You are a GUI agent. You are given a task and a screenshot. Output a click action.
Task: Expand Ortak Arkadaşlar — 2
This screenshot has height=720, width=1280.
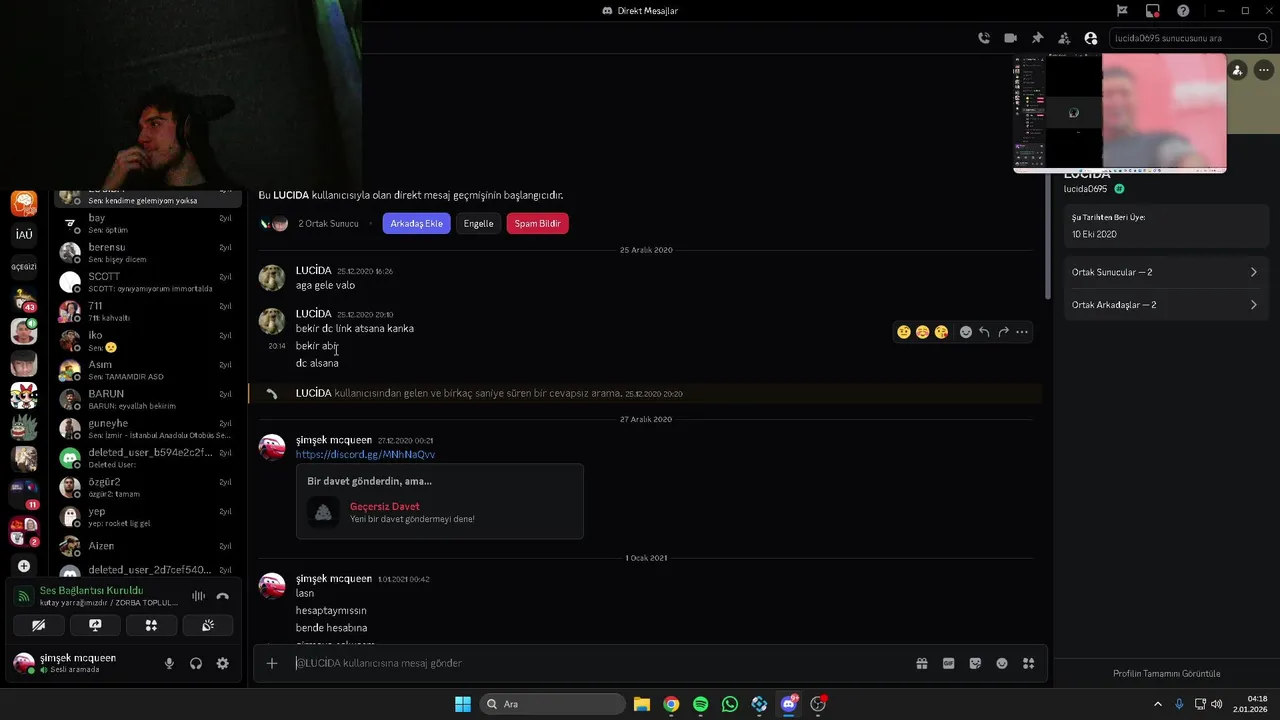pyautogui.click(x=1165, y=305)
